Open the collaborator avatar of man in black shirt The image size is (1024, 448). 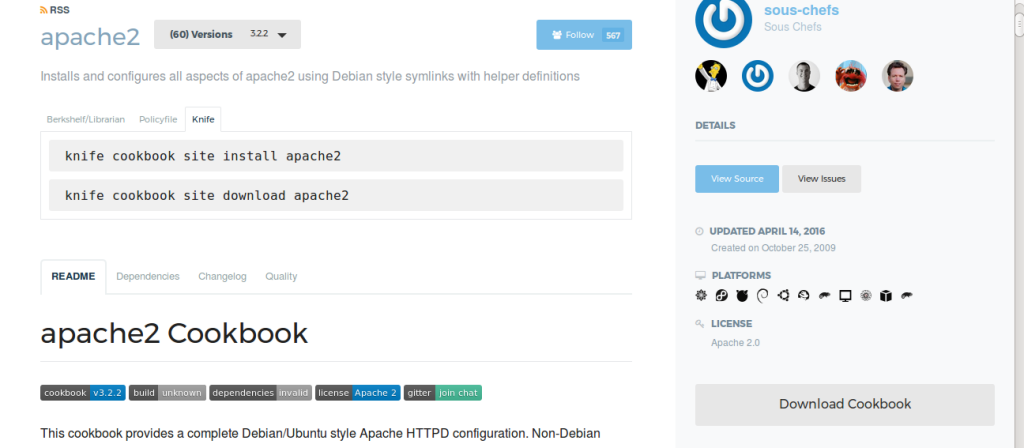tap(804, 76)
